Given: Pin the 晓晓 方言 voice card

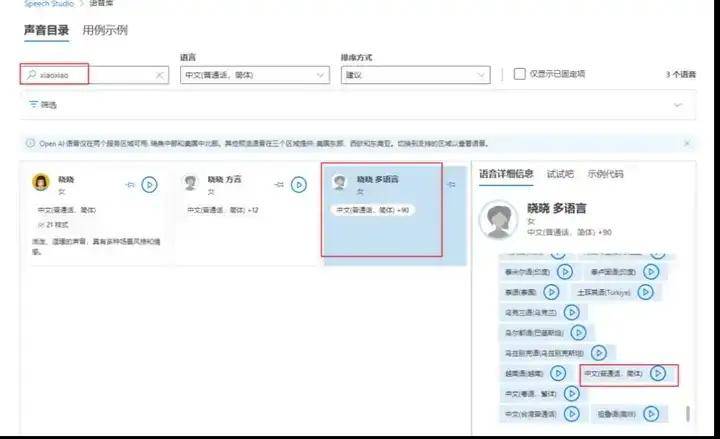Looking at the screenshot, I should (278, 184).
